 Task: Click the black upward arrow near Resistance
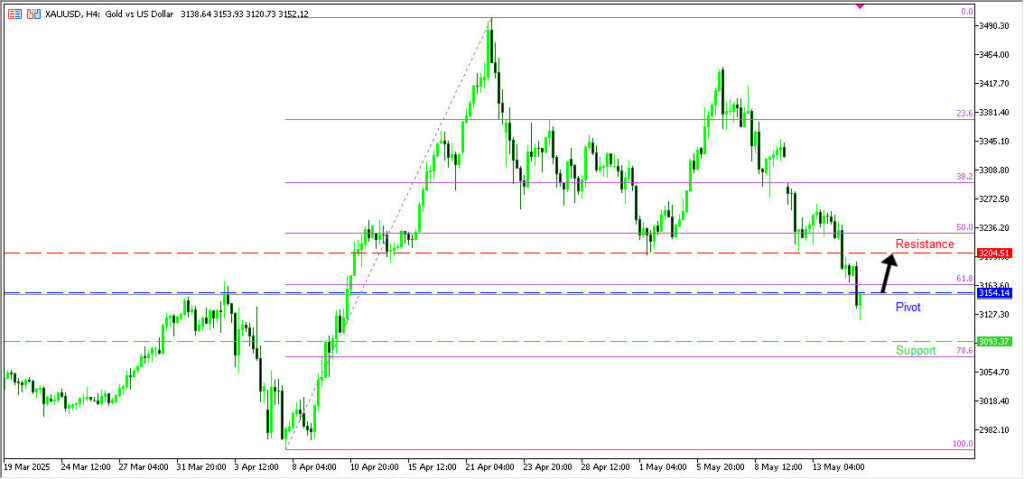(886, 272)
